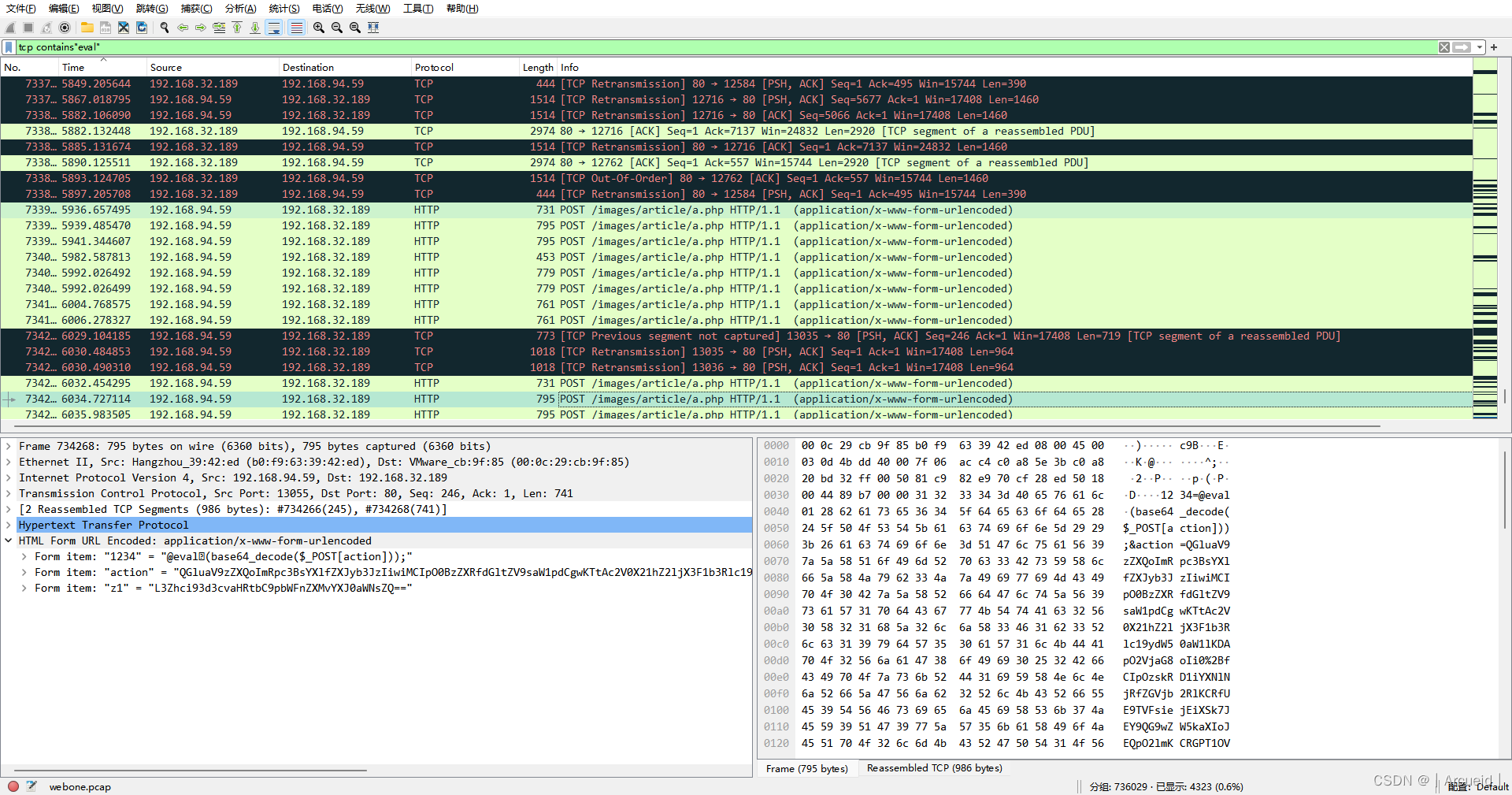Viewport: 1512px width, 795px height.
Task: Sort by the Protocol column header
Action: click(465, 68)
